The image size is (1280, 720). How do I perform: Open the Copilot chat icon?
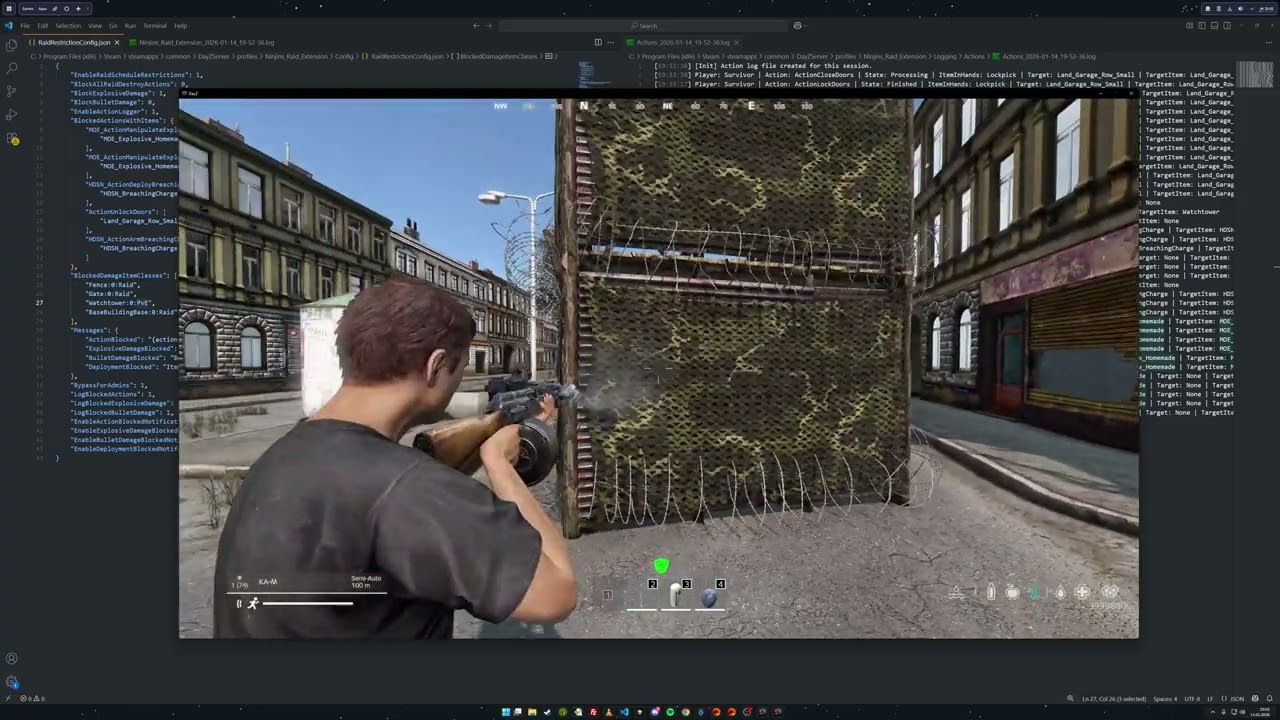797,25
